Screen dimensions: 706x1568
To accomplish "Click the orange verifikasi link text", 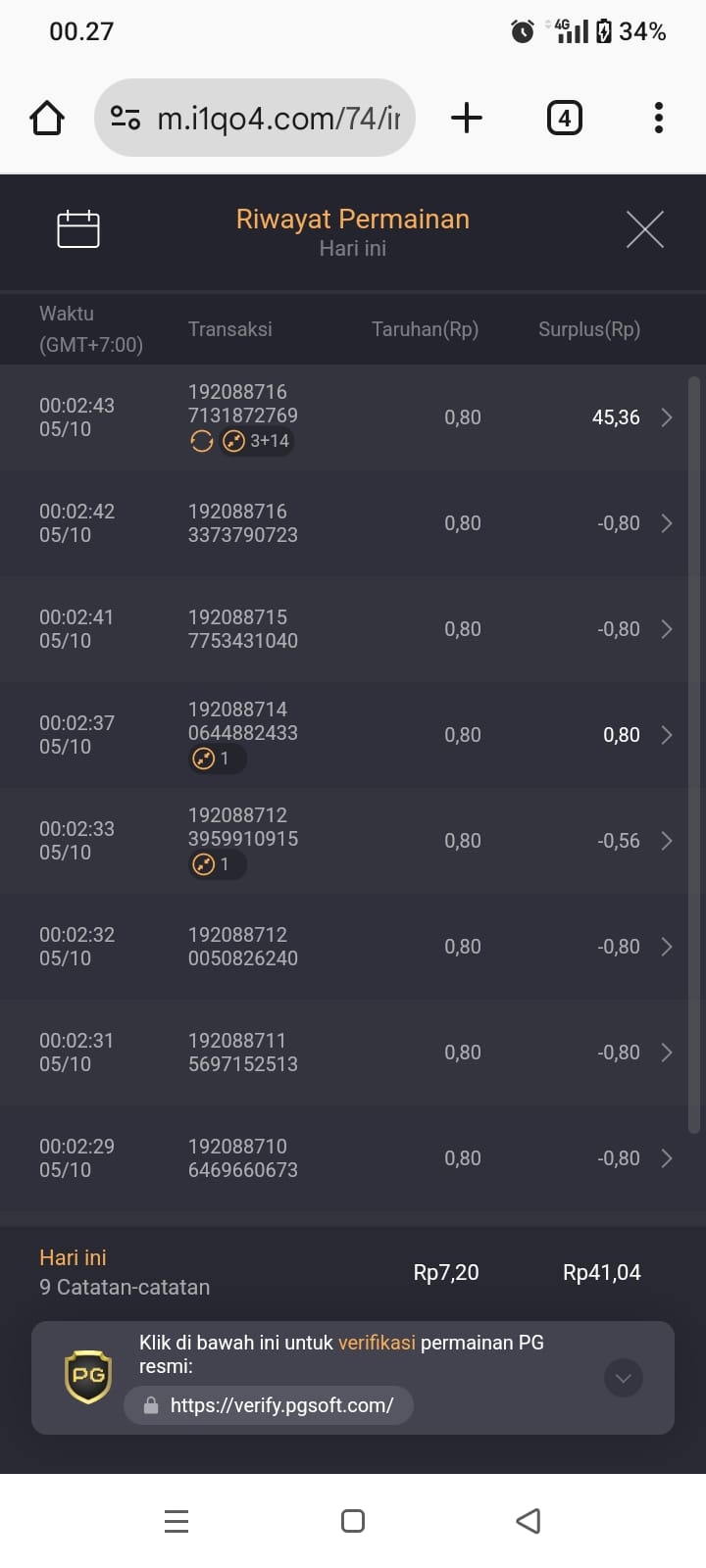I will (377, 1343).
